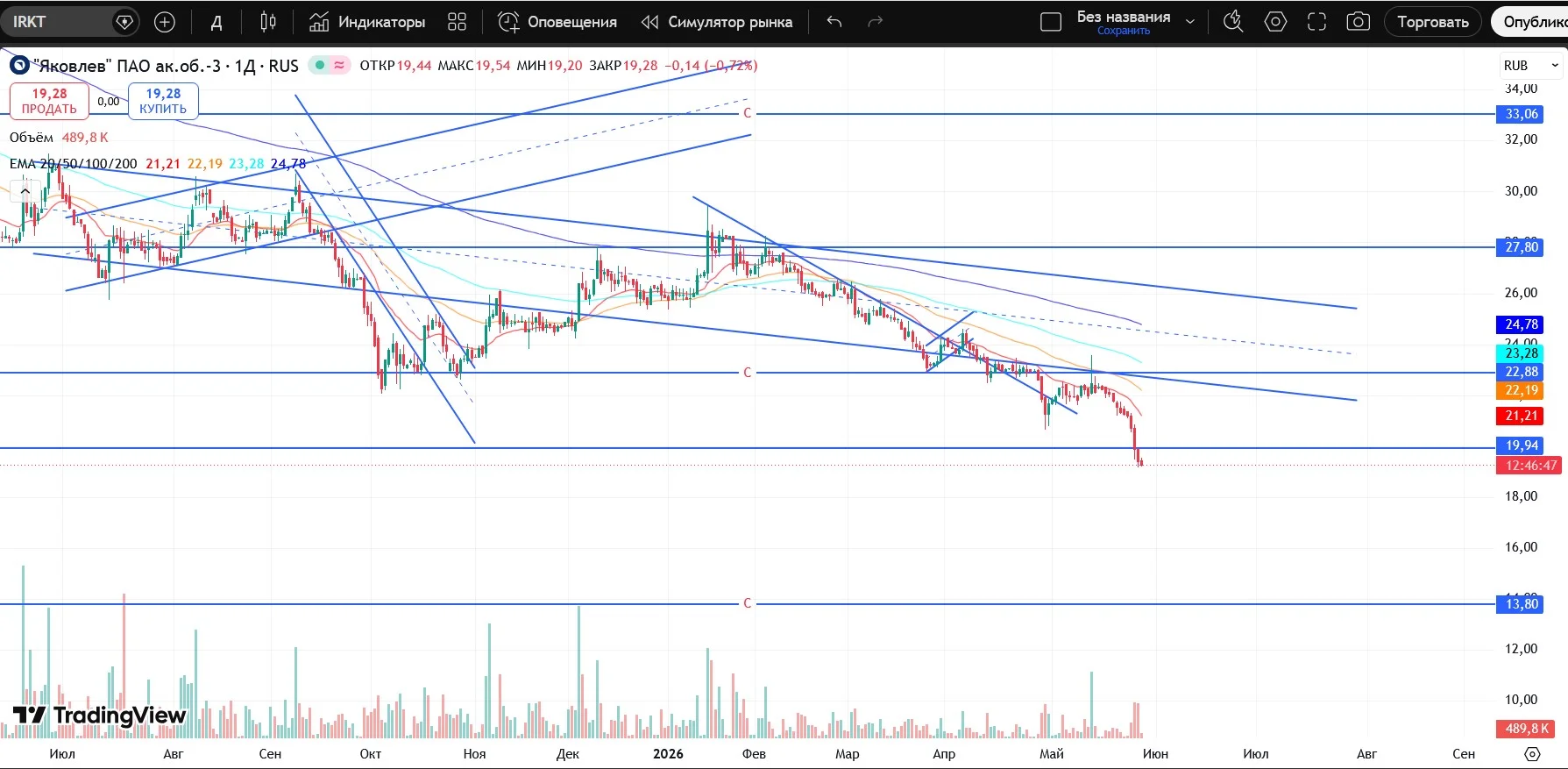Collapse the indicator legend with chevron
Screen dimensions: 1568x769
[25, 190]
